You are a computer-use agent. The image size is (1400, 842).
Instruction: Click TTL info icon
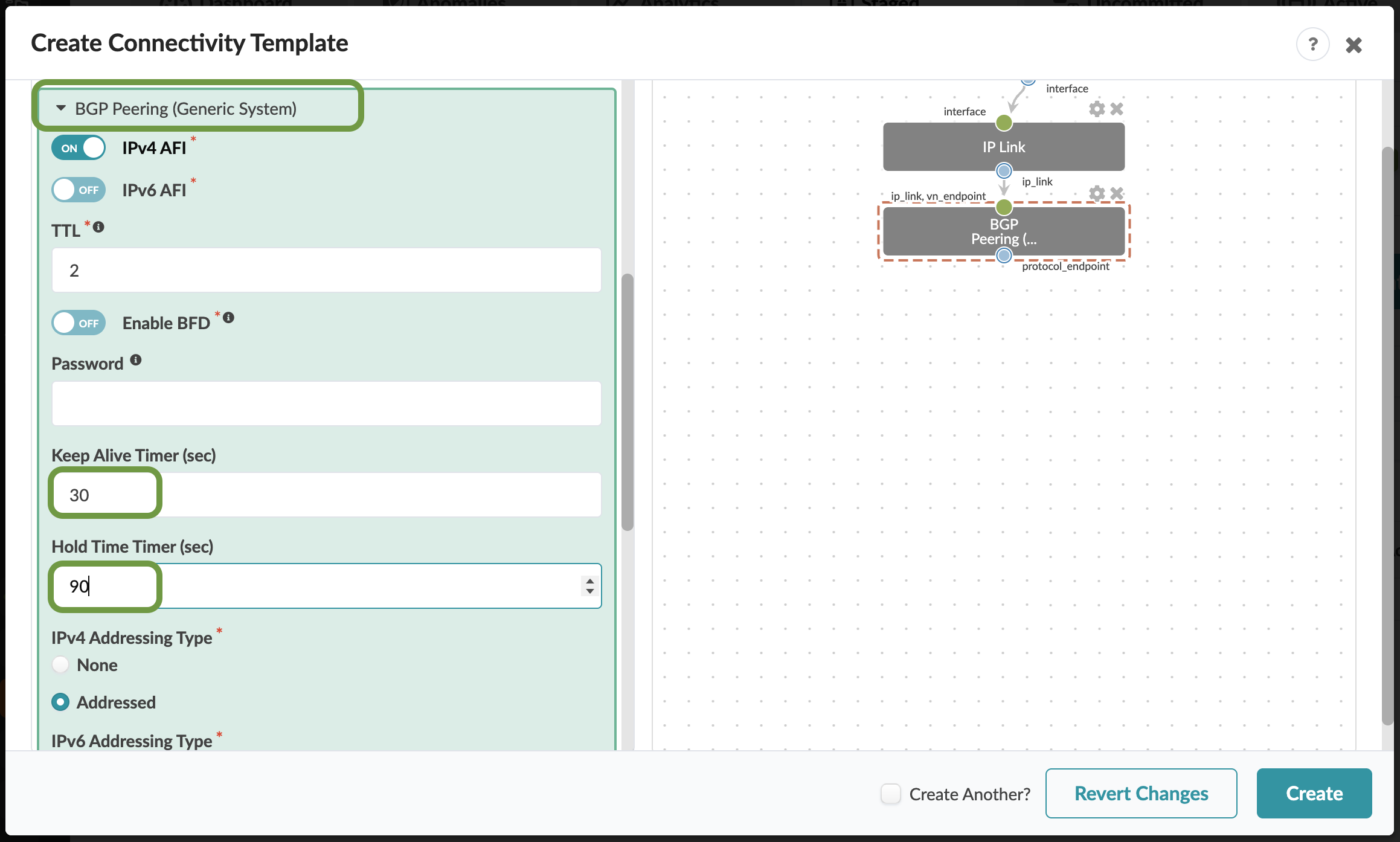98,227
